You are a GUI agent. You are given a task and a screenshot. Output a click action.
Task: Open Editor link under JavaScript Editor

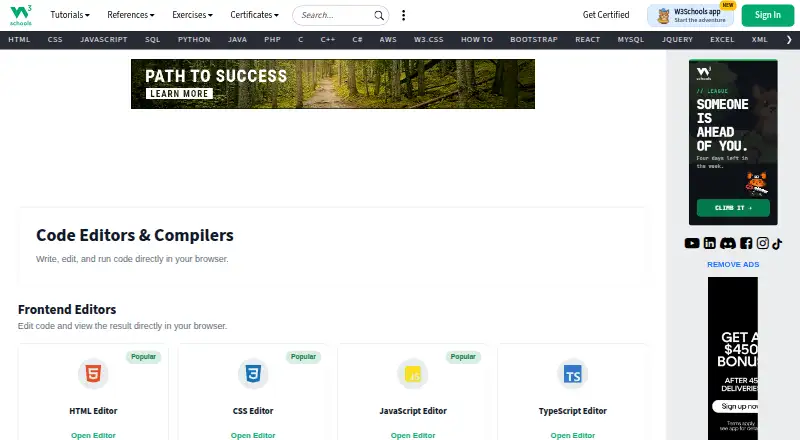413,435
